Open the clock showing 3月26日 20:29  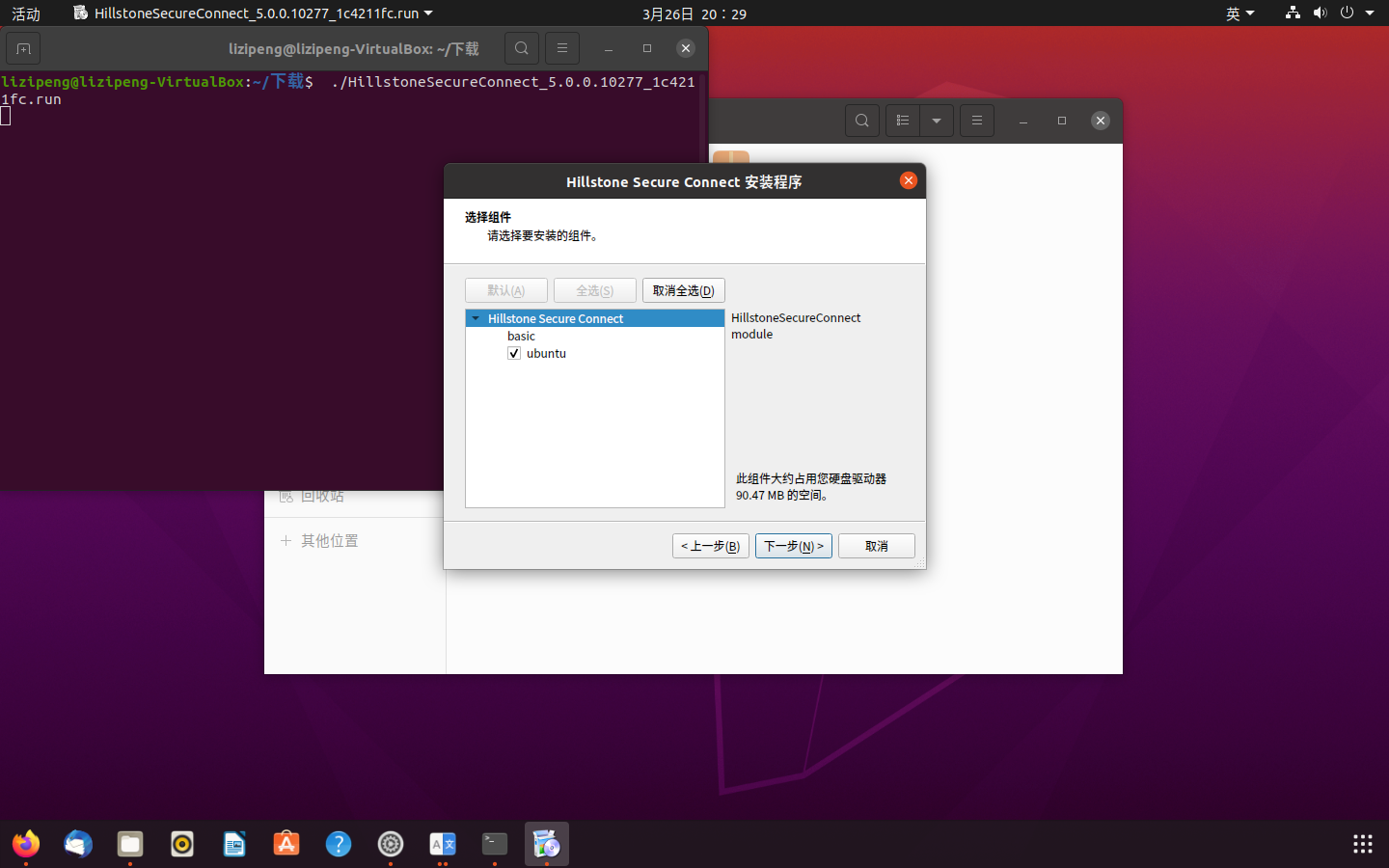(694, 14)
